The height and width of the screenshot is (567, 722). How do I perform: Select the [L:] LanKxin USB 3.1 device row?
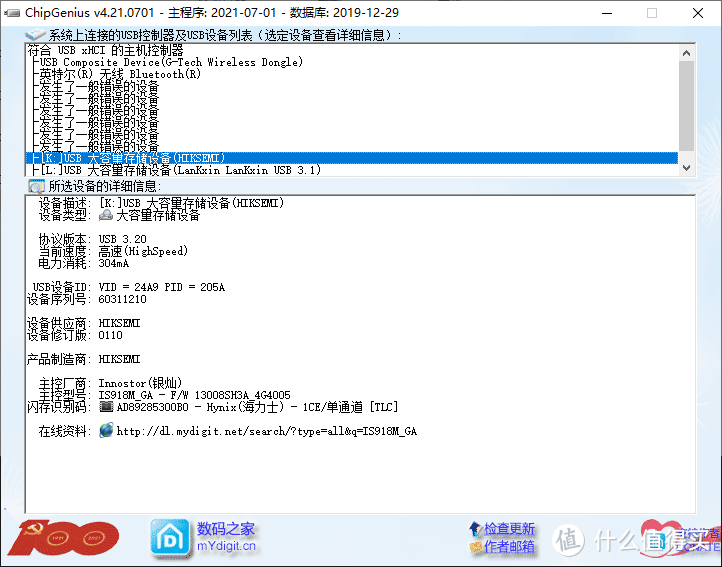180,170
